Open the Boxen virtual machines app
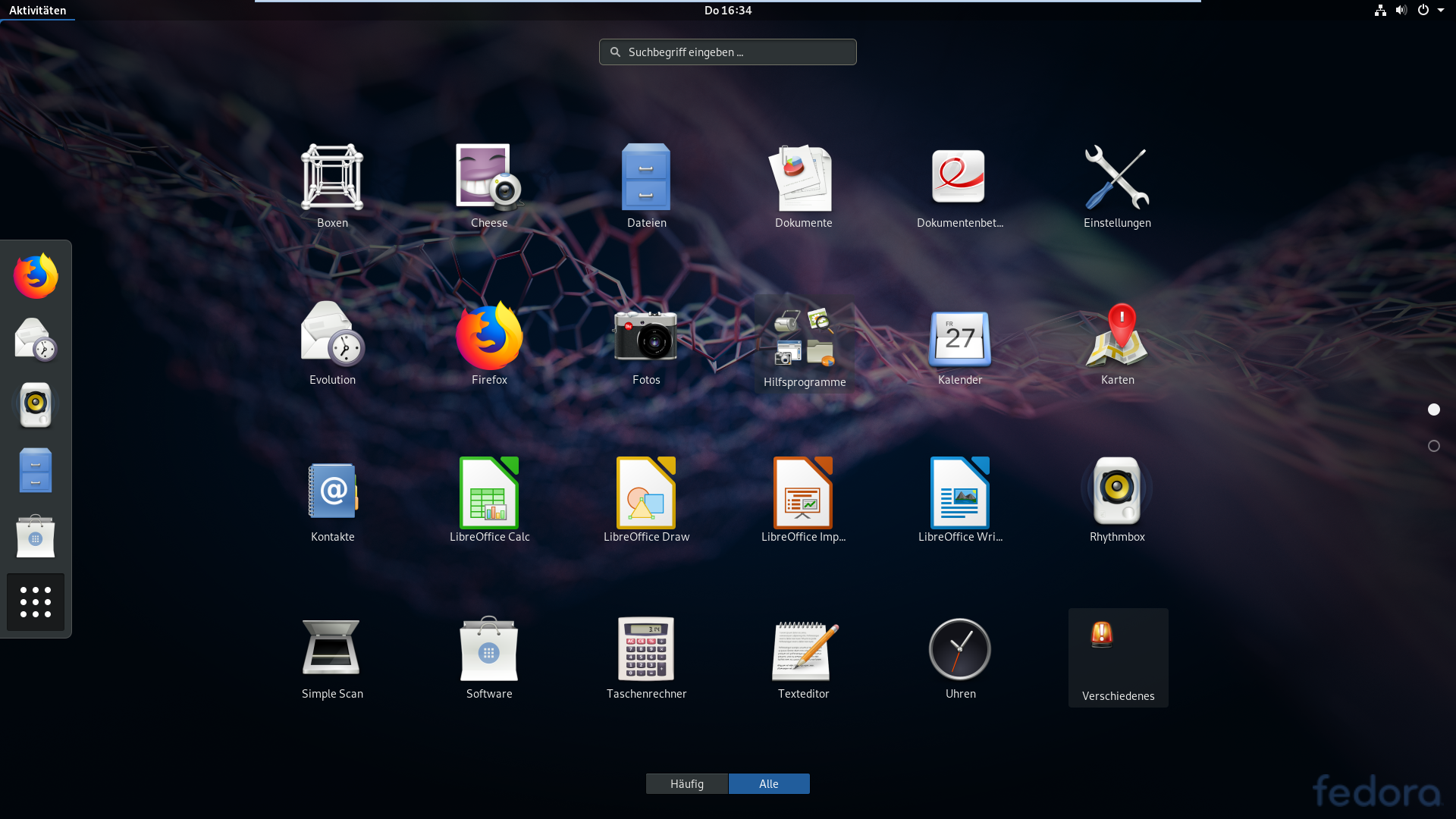 pyautogui.click(x=332, y=186)
